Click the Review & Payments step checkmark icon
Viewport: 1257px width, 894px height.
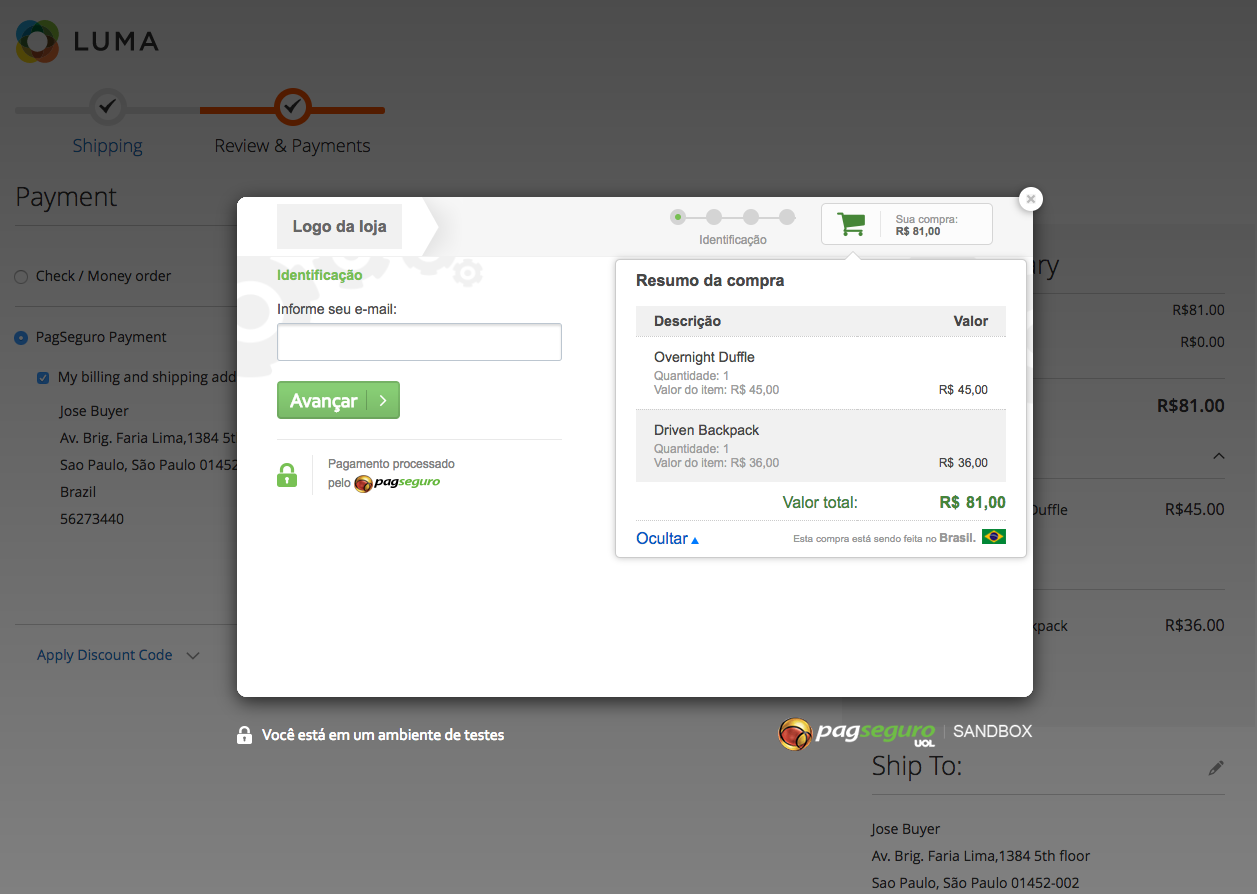[292, 106]
